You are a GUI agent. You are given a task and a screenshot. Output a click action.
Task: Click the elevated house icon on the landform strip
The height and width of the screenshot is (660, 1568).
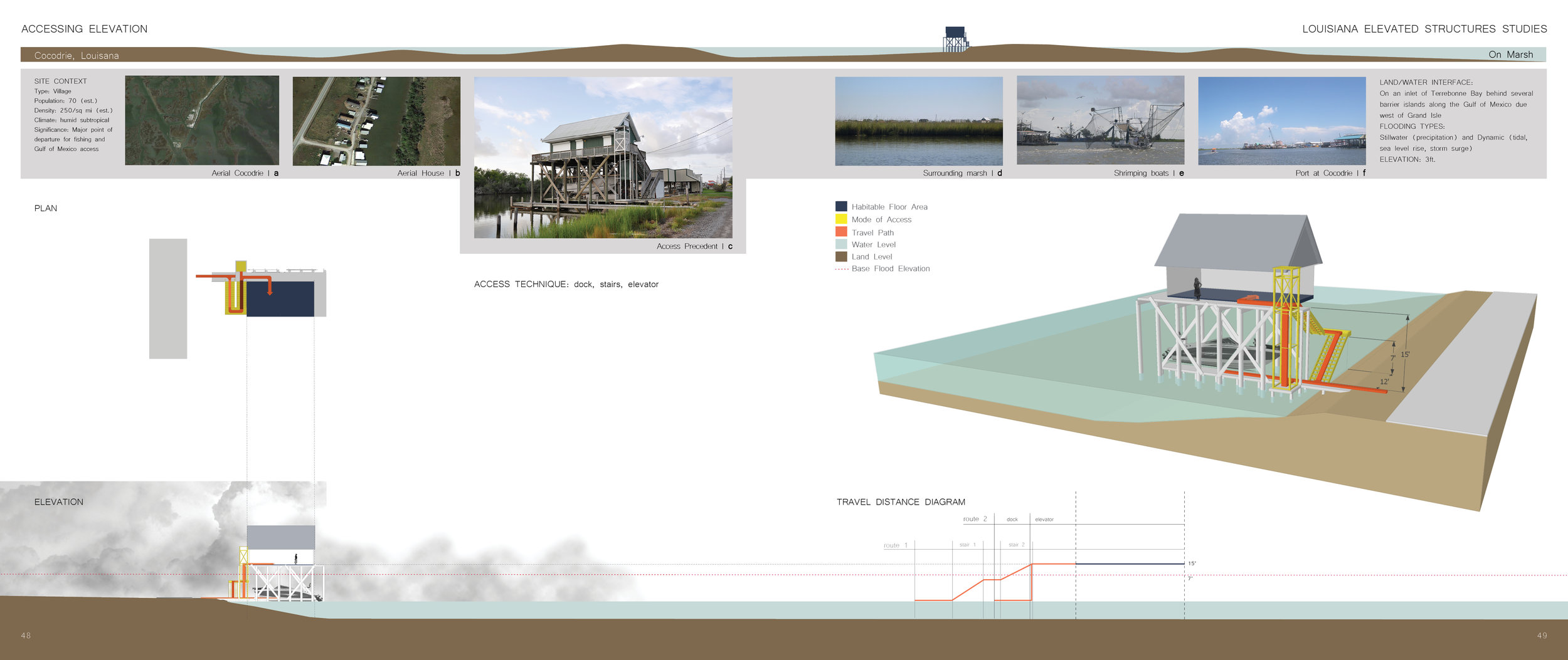[955, 39]
